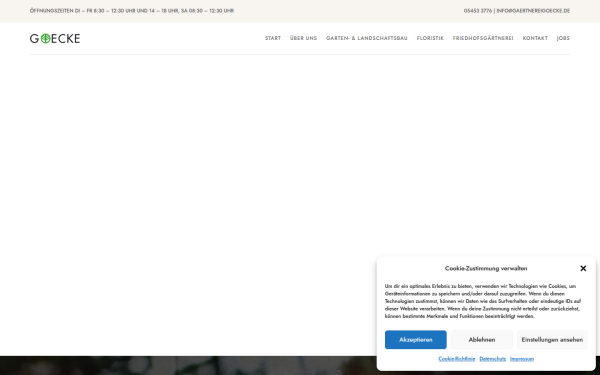Open the Floristik page

430,38
